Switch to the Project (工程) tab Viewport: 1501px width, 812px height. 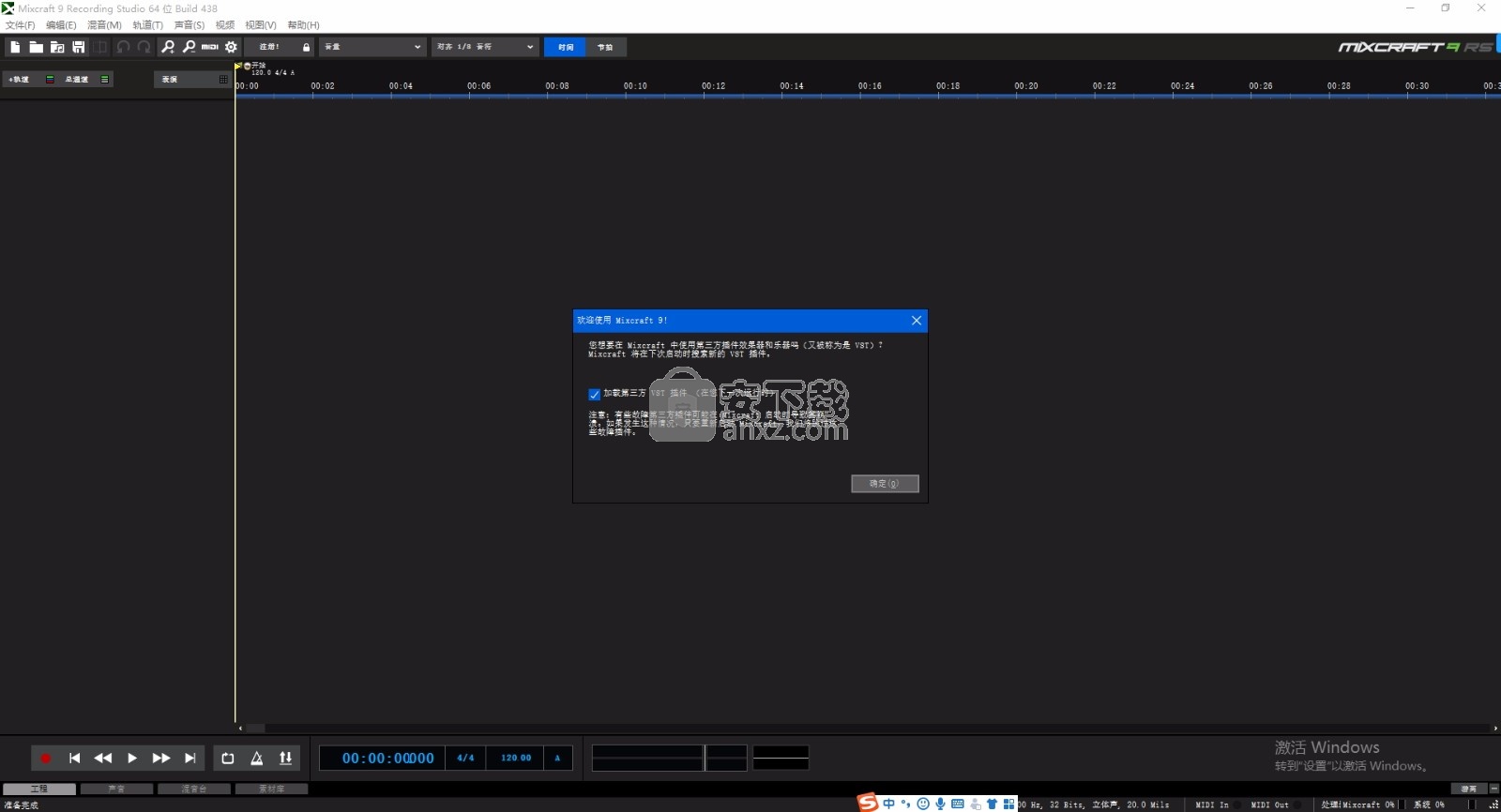39,789
